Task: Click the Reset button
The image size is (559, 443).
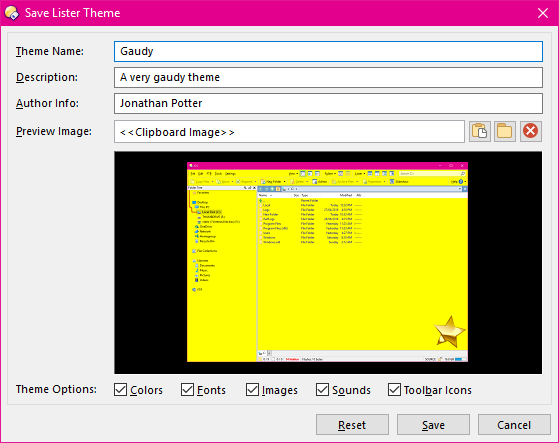Action: (x=352, y=424)
